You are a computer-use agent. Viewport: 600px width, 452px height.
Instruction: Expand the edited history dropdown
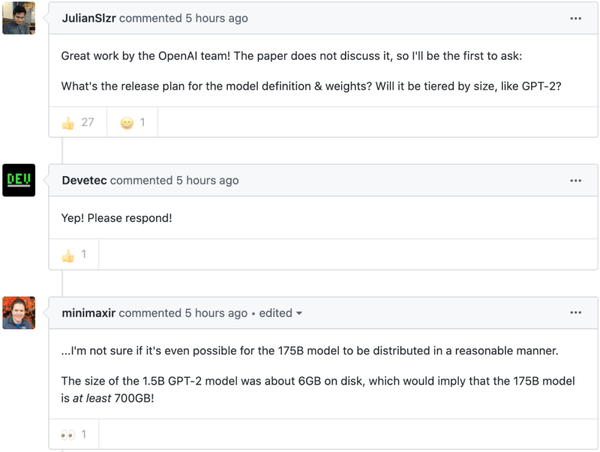(x=280, y=313)
